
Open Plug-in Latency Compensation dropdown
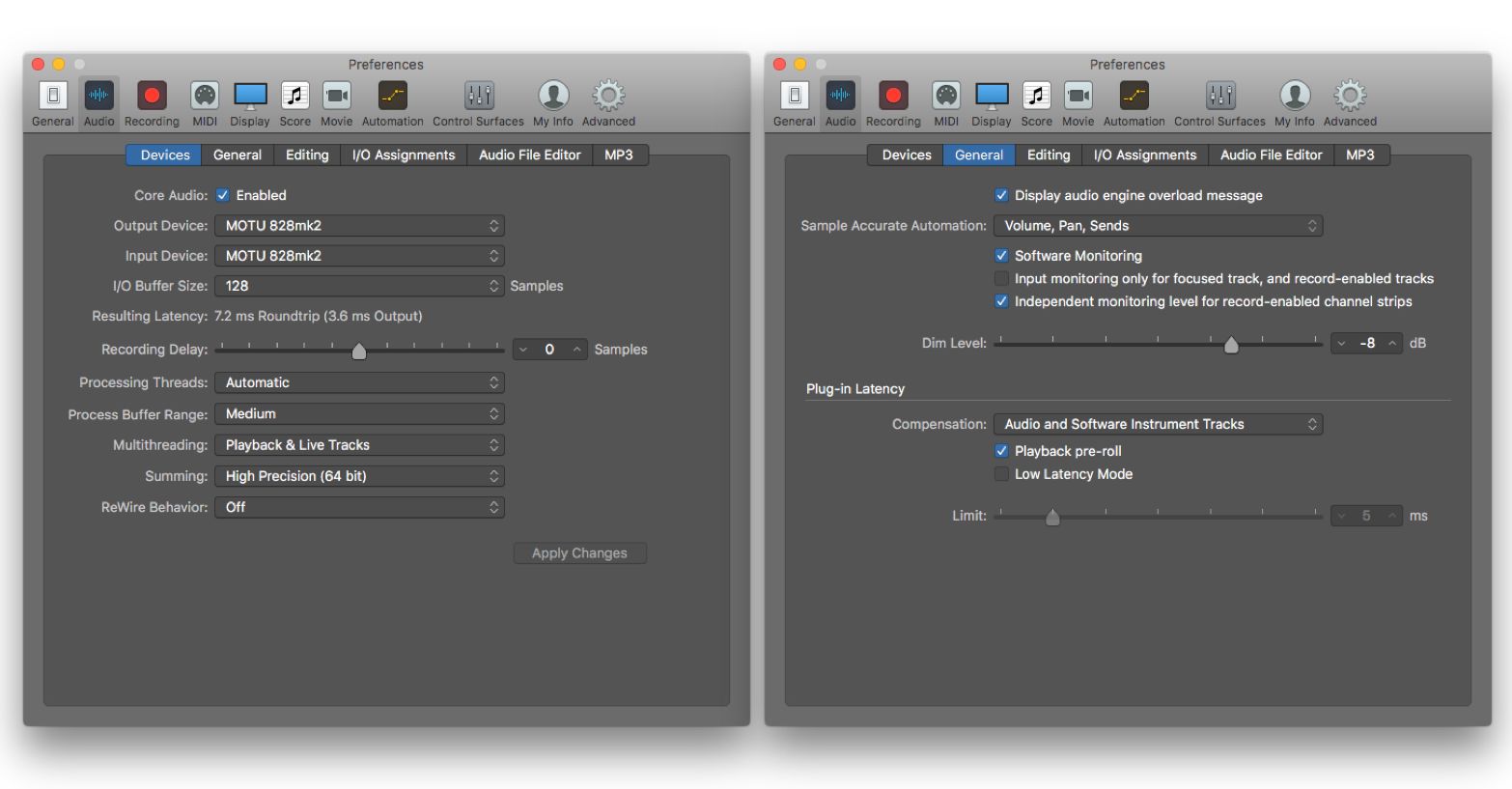1158,424
